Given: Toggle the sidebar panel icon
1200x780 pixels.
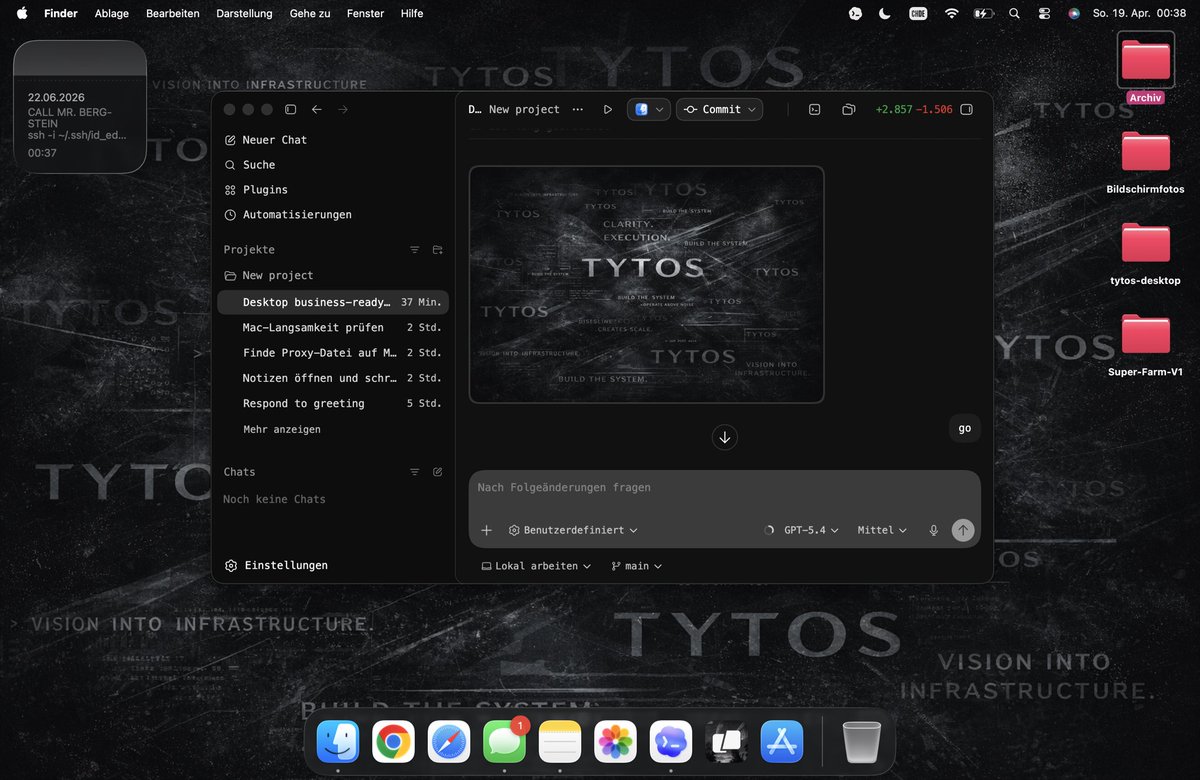Looking at the screenshot, I should point(291,109).
